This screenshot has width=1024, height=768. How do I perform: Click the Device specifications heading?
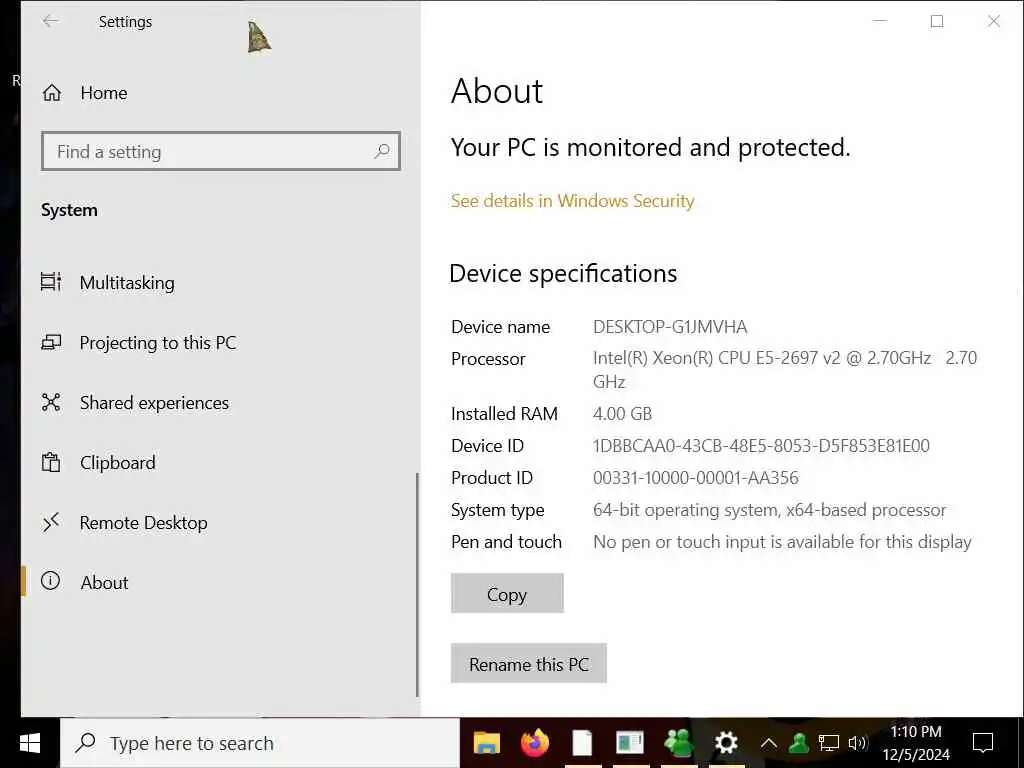tap(563, 274)
